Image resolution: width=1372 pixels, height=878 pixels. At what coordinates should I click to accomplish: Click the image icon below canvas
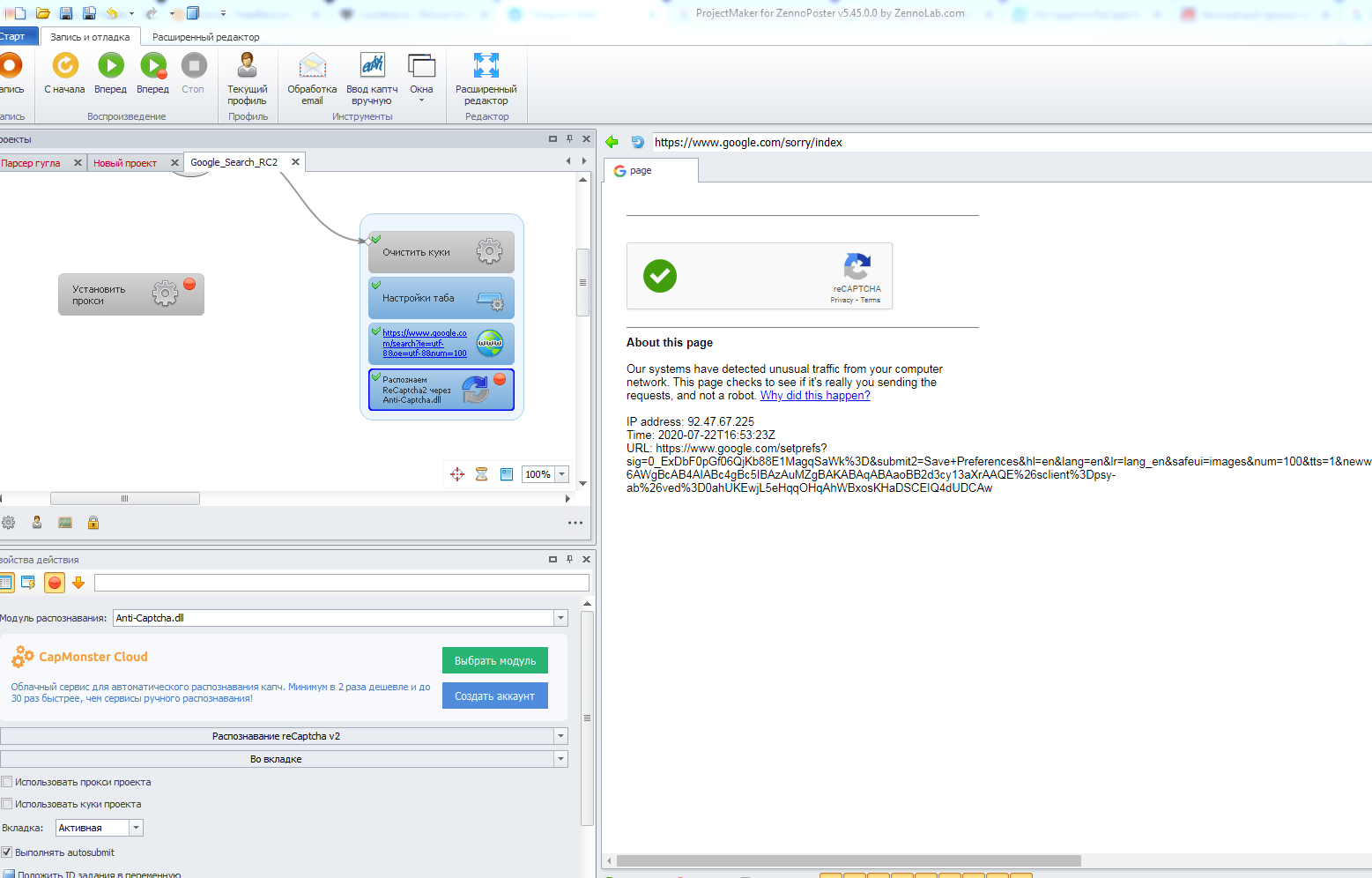click(x=65, y=523)
